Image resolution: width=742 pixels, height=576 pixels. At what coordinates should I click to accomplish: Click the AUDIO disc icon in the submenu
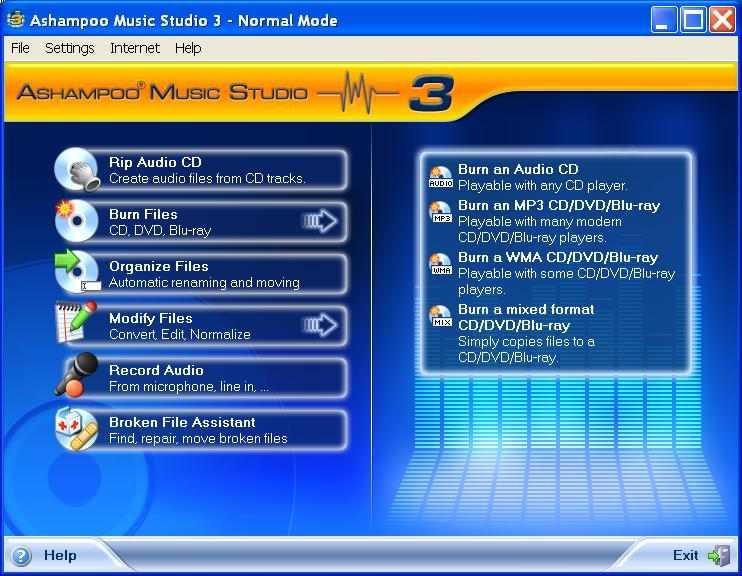pyautogui.click(x=440, y=177)
